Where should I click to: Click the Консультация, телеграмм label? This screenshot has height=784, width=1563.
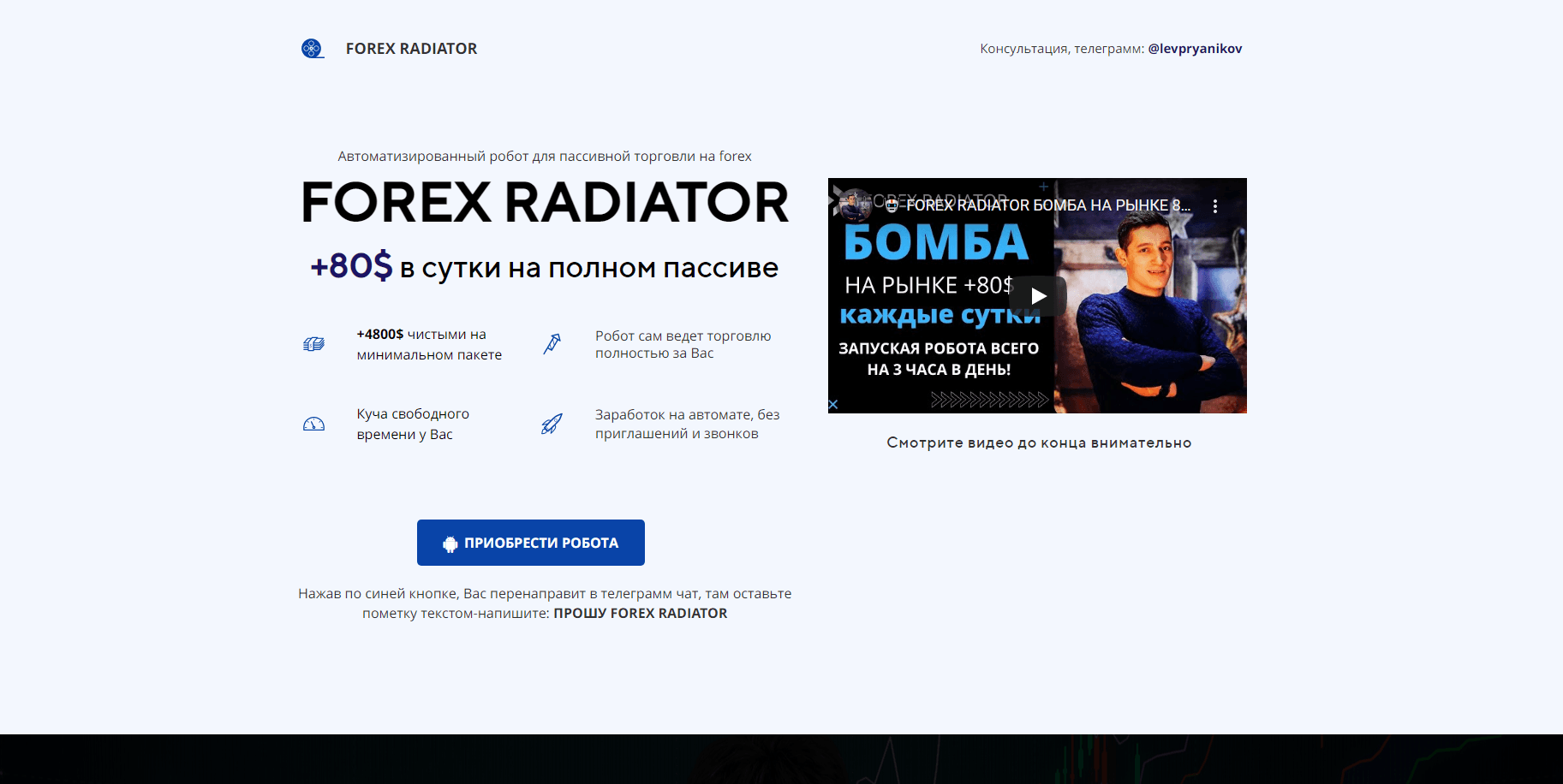(x=1062, y=49)
